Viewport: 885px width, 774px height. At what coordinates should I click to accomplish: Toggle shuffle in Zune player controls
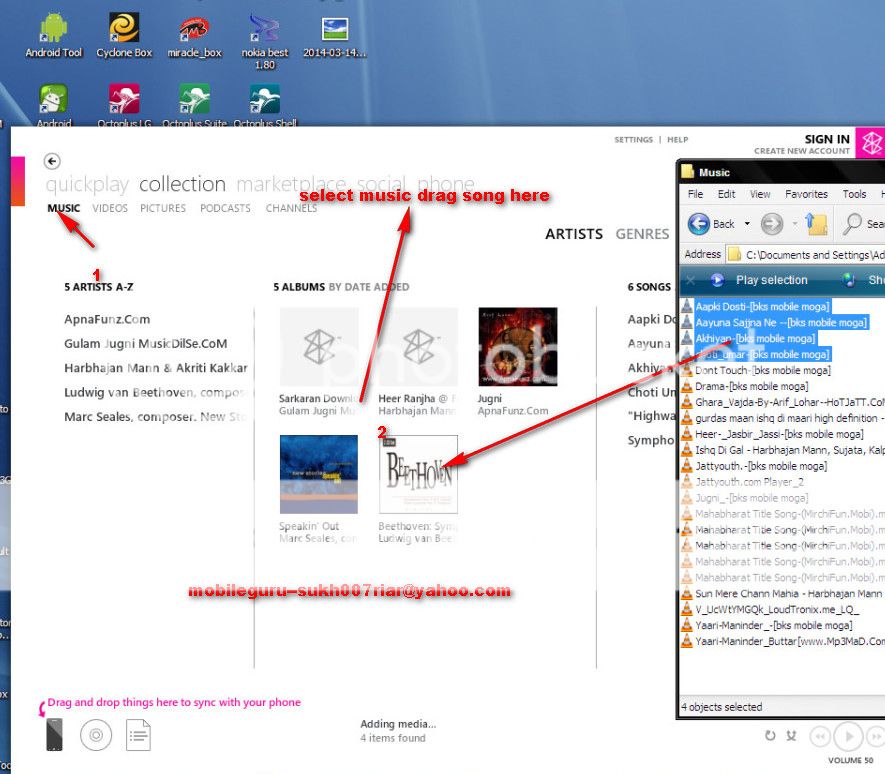tap(791, 736)
